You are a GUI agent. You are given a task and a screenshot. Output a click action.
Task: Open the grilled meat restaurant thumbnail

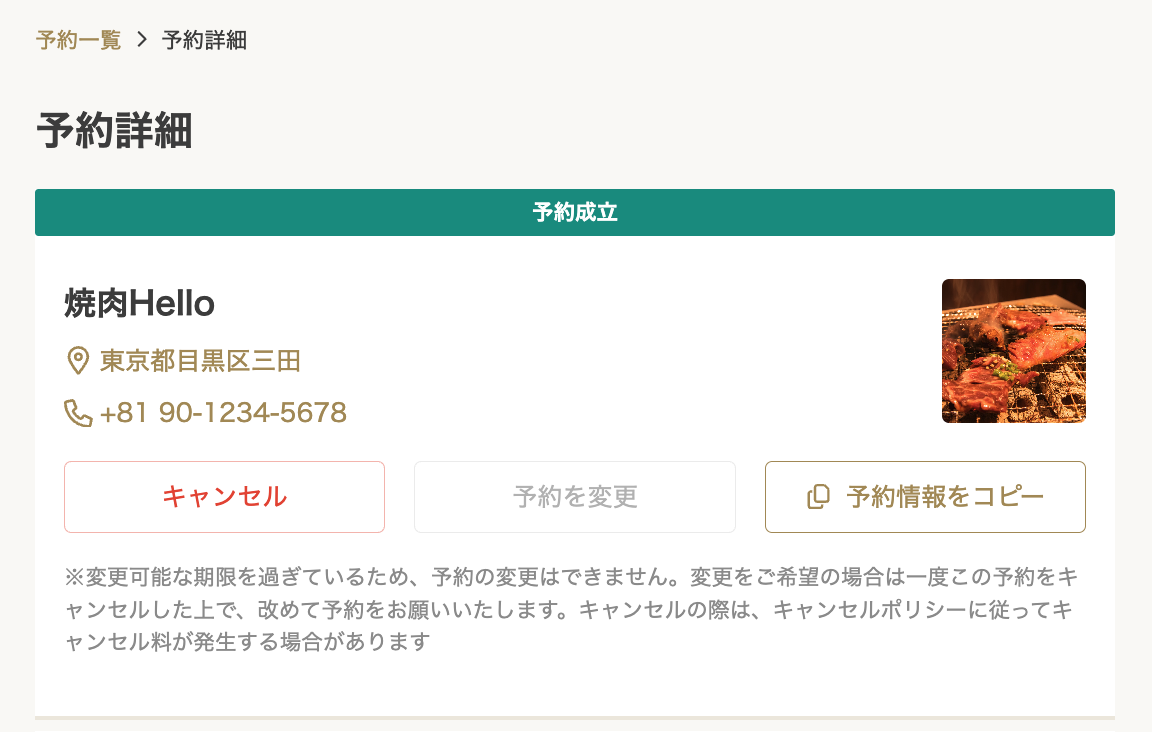point(1013,351)
